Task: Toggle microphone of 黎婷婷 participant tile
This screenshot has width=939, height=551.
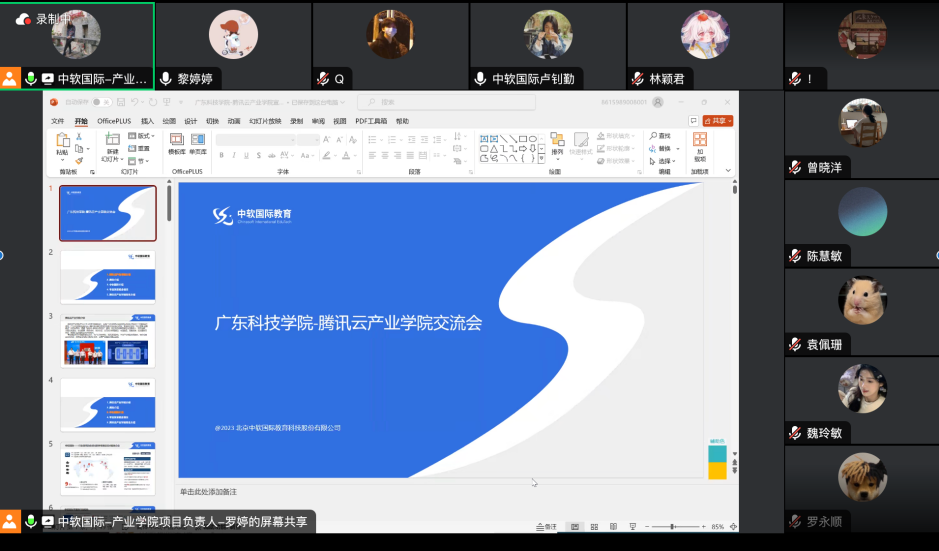Action: (166, 78)
